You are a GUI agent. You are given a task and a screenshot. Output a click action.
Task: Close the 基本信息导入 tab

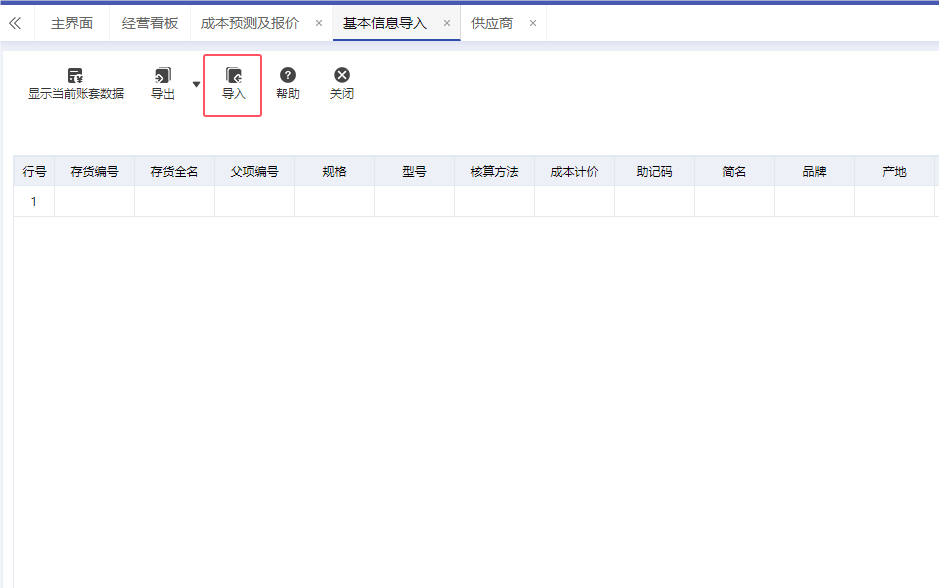coord(447,23)
